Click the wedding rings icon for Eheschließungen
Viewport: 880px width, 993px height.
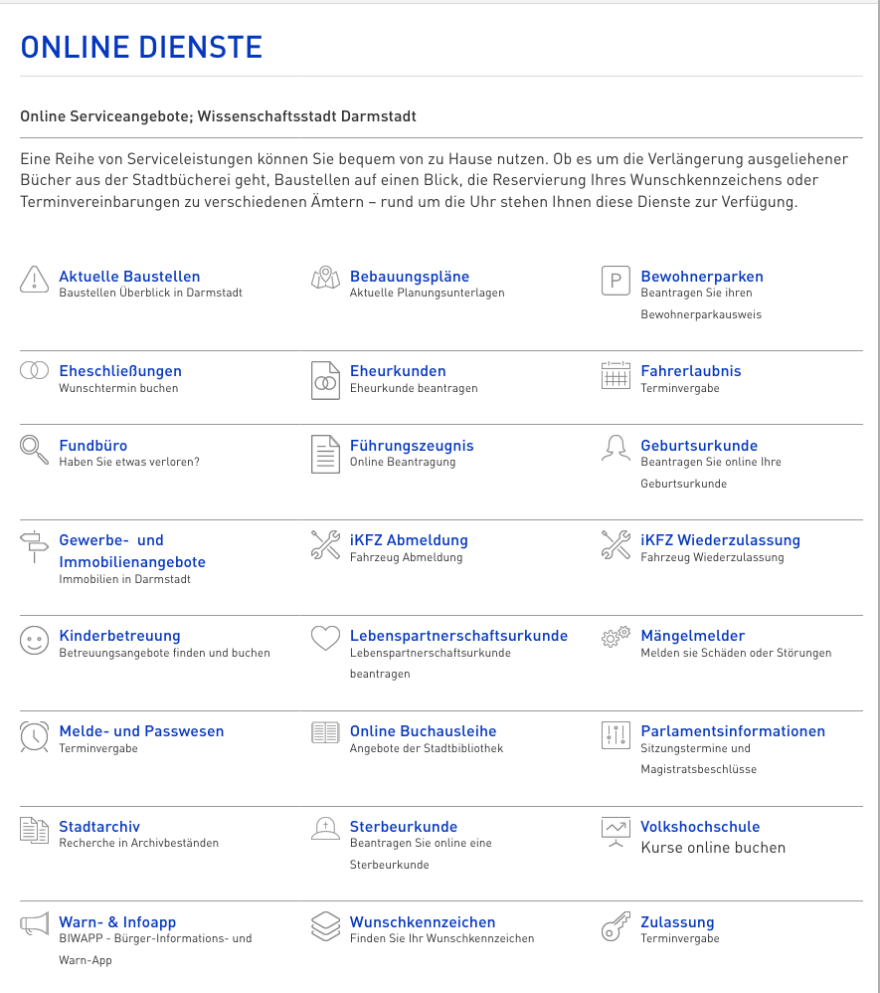pyautogui.click(x=35, y=371)
